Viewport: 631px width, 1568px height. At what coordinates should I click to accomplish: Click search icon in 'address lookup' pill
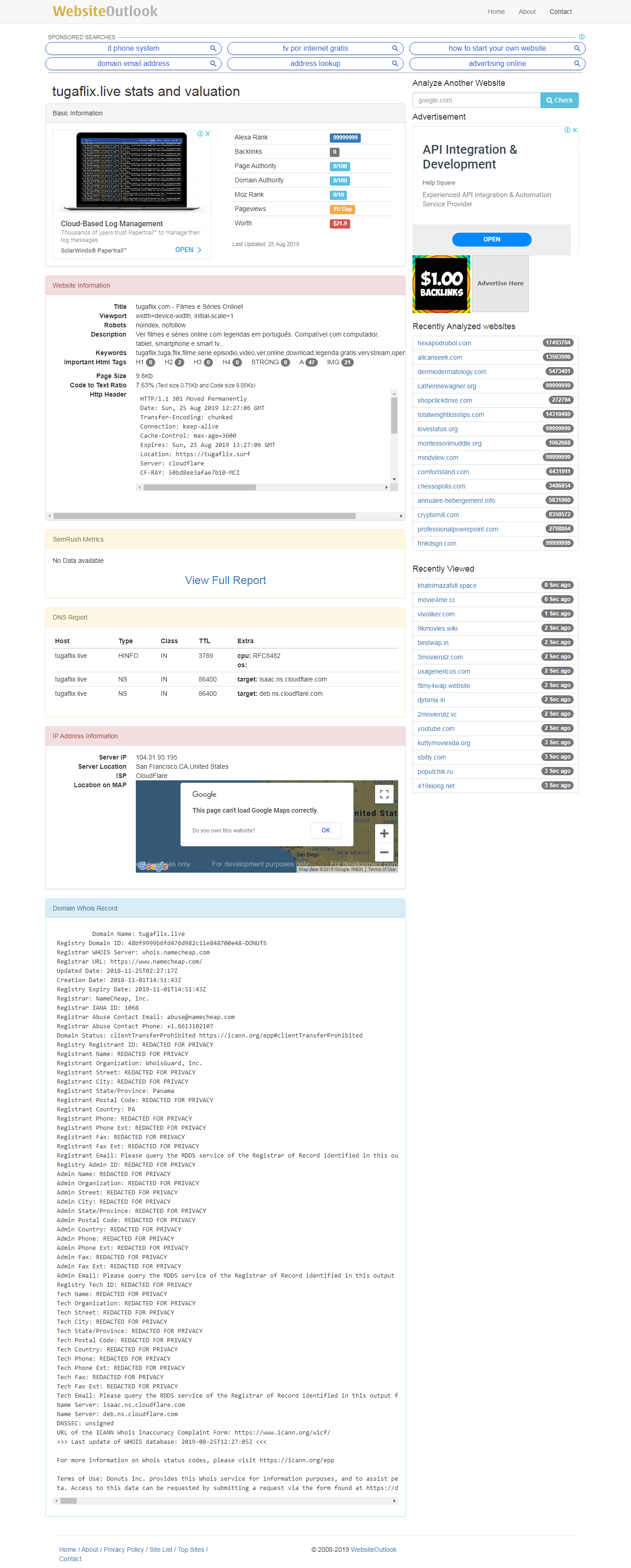coord(394,63)
